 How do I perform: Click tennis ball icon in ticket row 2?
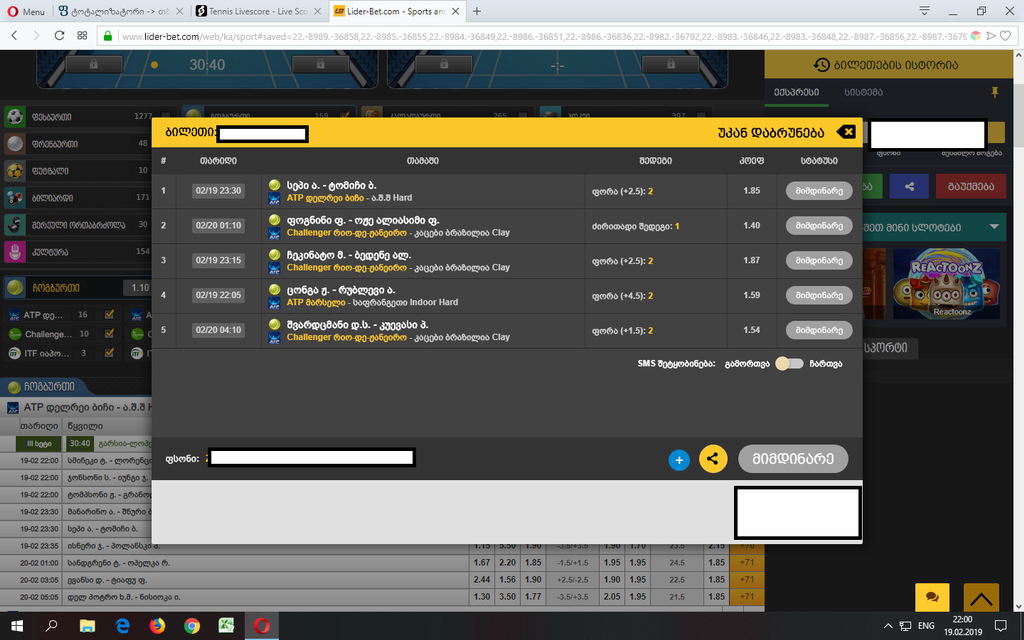point(274,219)
